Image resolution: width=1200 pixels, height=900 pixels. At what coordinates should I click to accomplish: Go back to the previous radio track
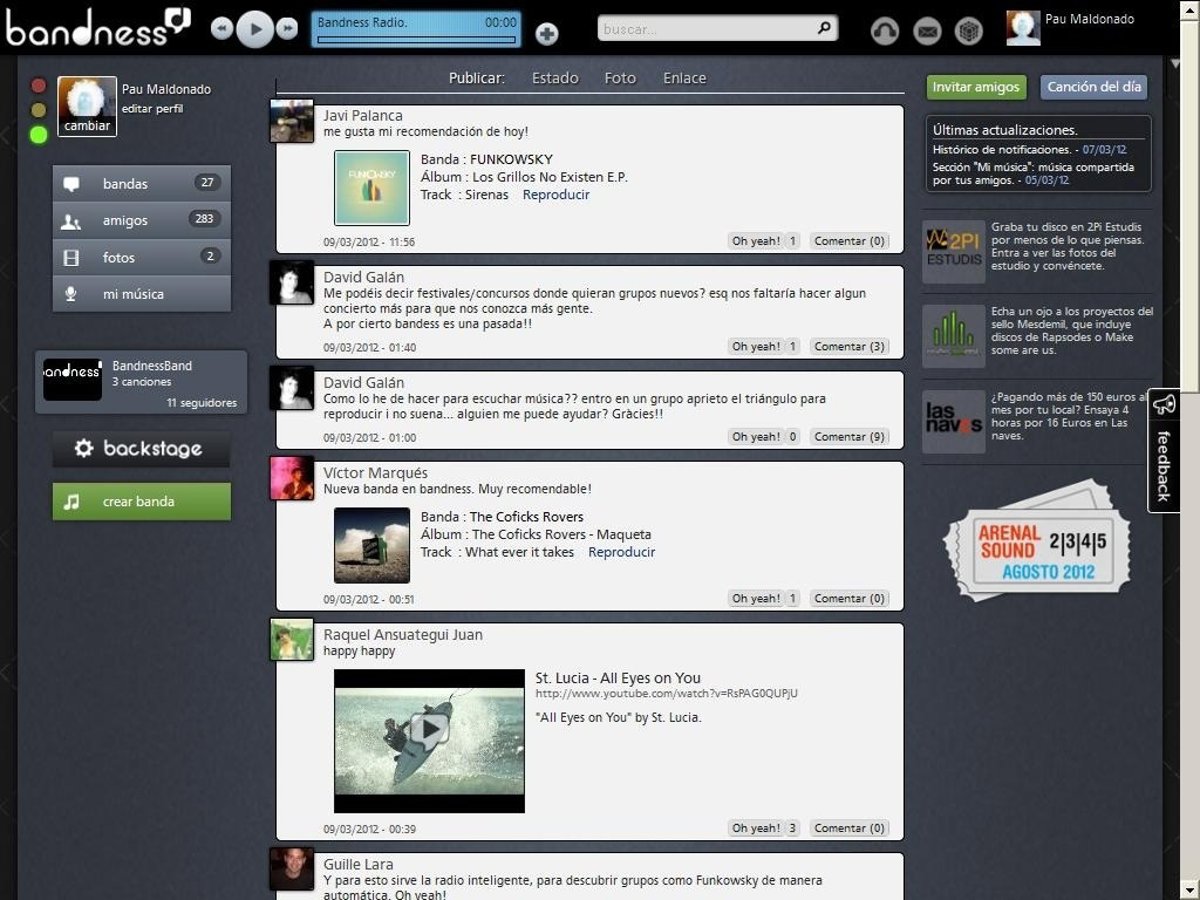tap(222, 29)
